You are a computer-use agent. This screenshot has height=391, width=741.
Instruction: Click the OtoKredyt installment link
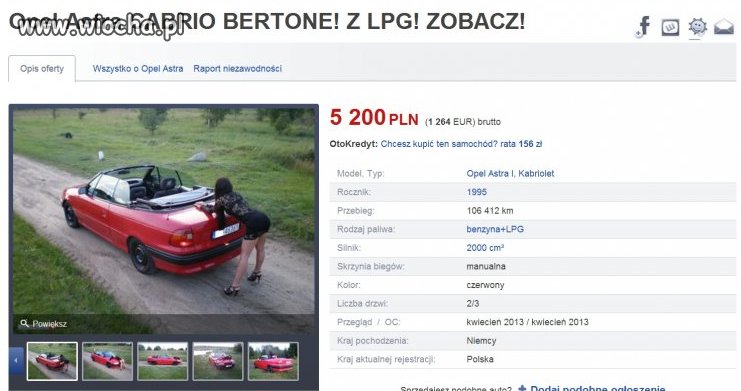pyautogui.click(x=461, y=144)
